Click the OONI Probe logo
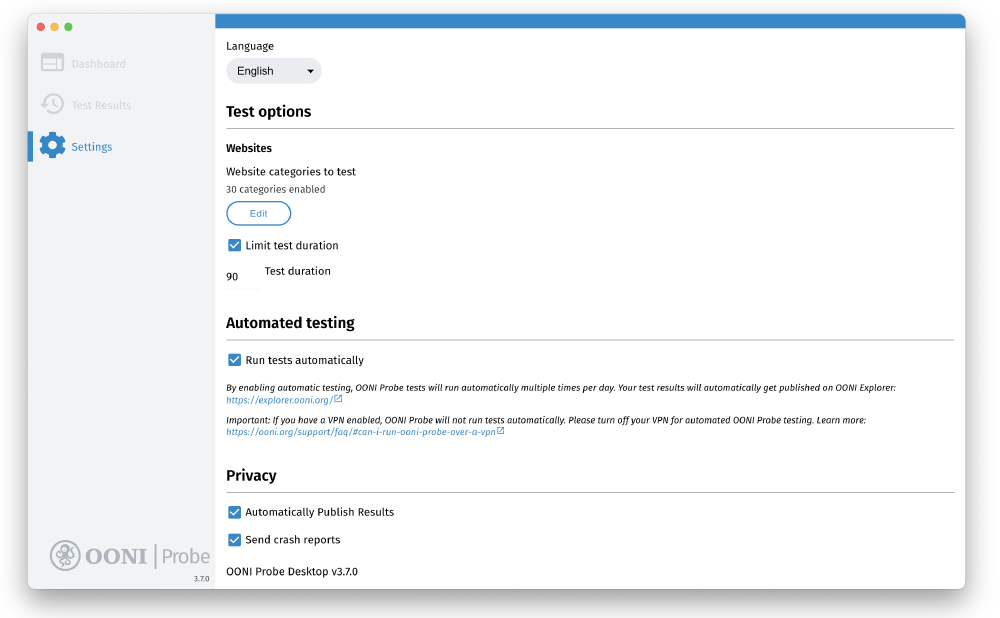Image resolution: width=1000 pixels, height=618 pixels. click(129, 555)
